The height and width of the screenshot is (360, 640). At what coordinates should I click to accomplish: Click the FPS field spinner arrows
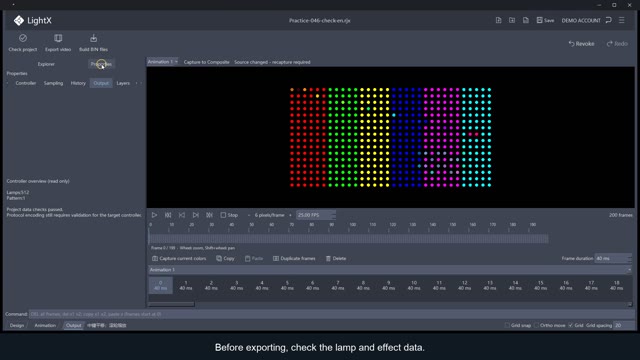pyautogui.click(x=333, y=215)
